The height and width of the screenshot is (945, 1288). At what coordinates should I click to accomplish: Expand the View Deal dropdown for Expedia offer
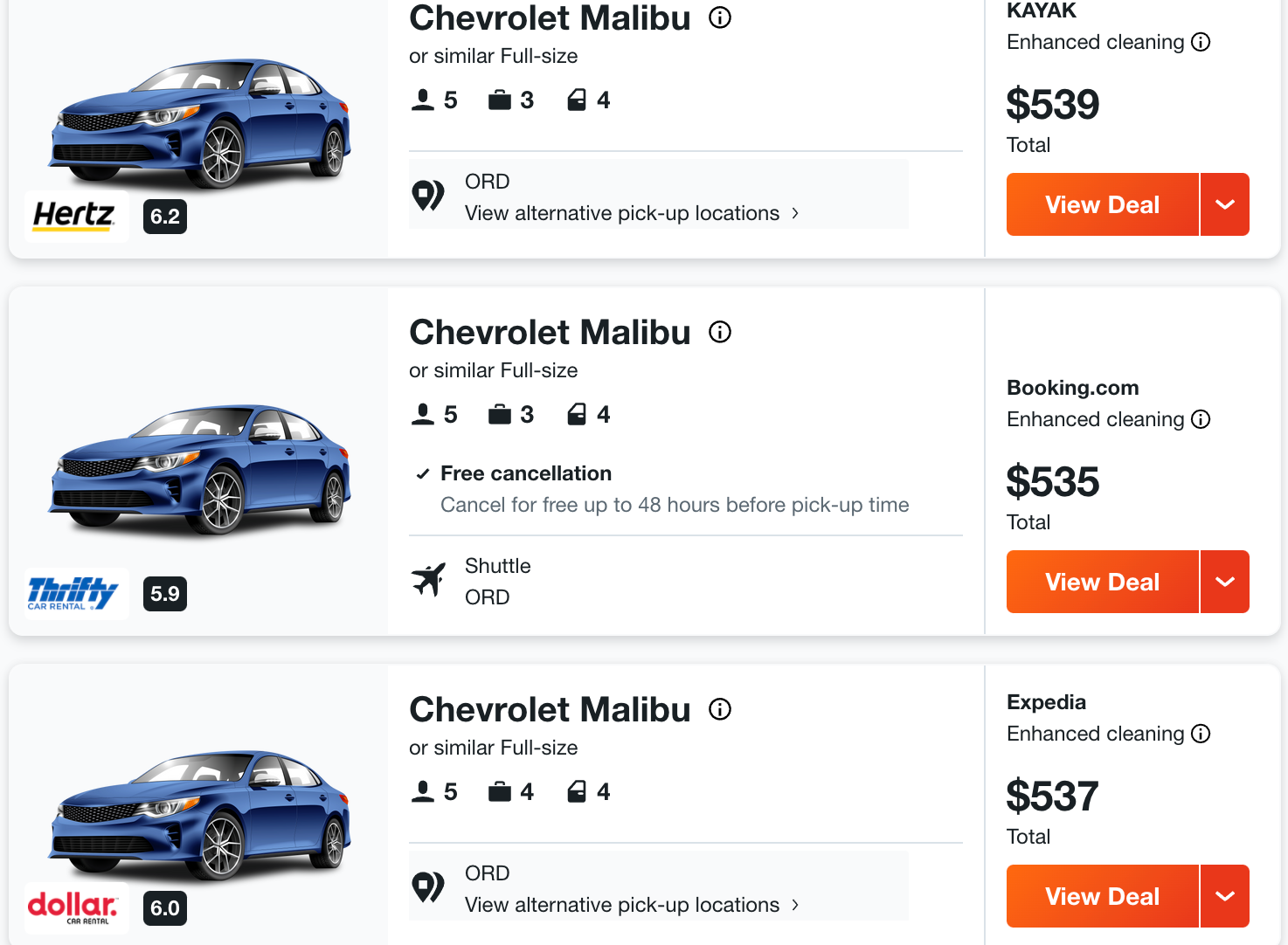pos(1225,896)
